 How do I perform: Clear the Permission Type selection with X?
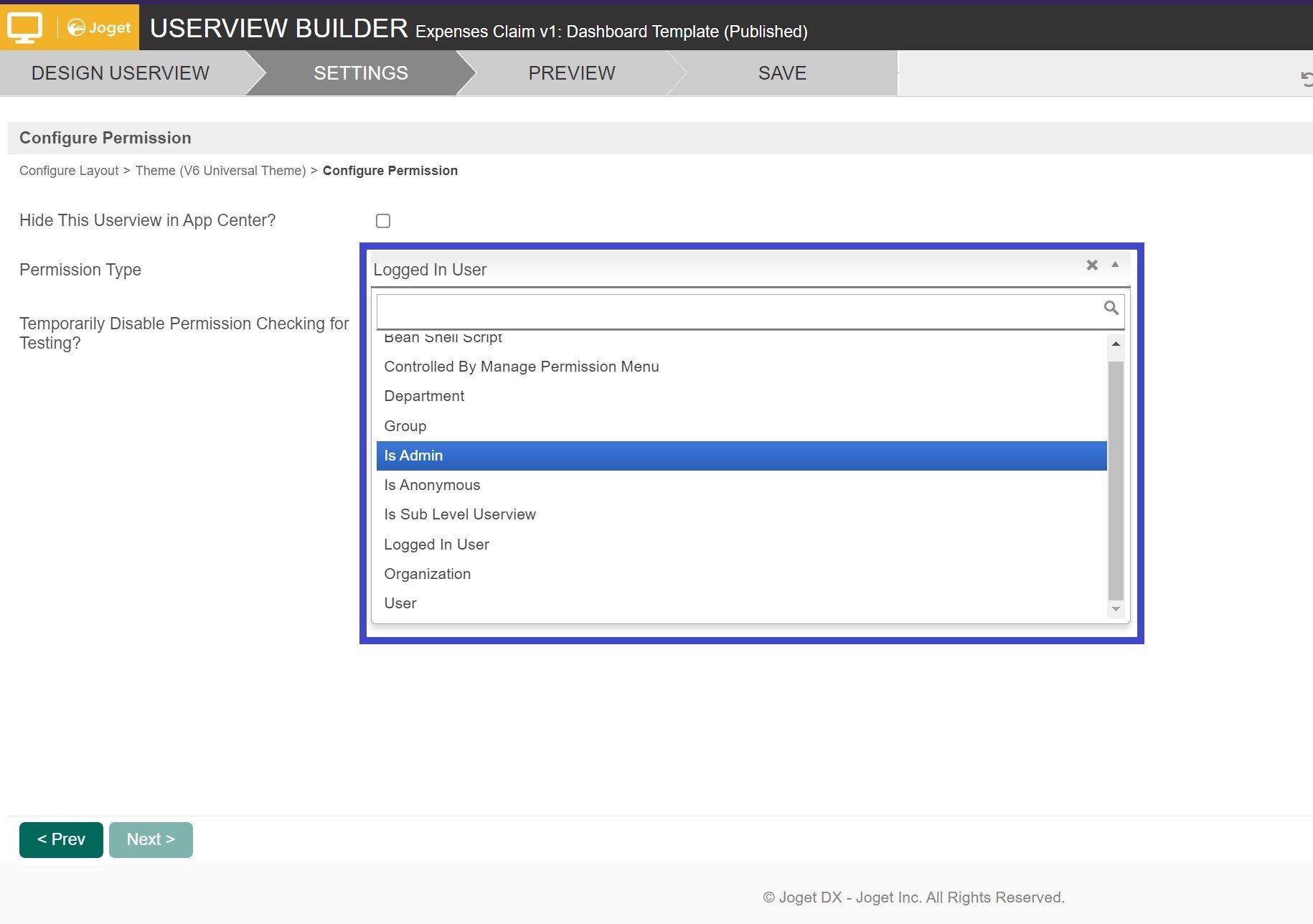click(x=1092, y=265)
